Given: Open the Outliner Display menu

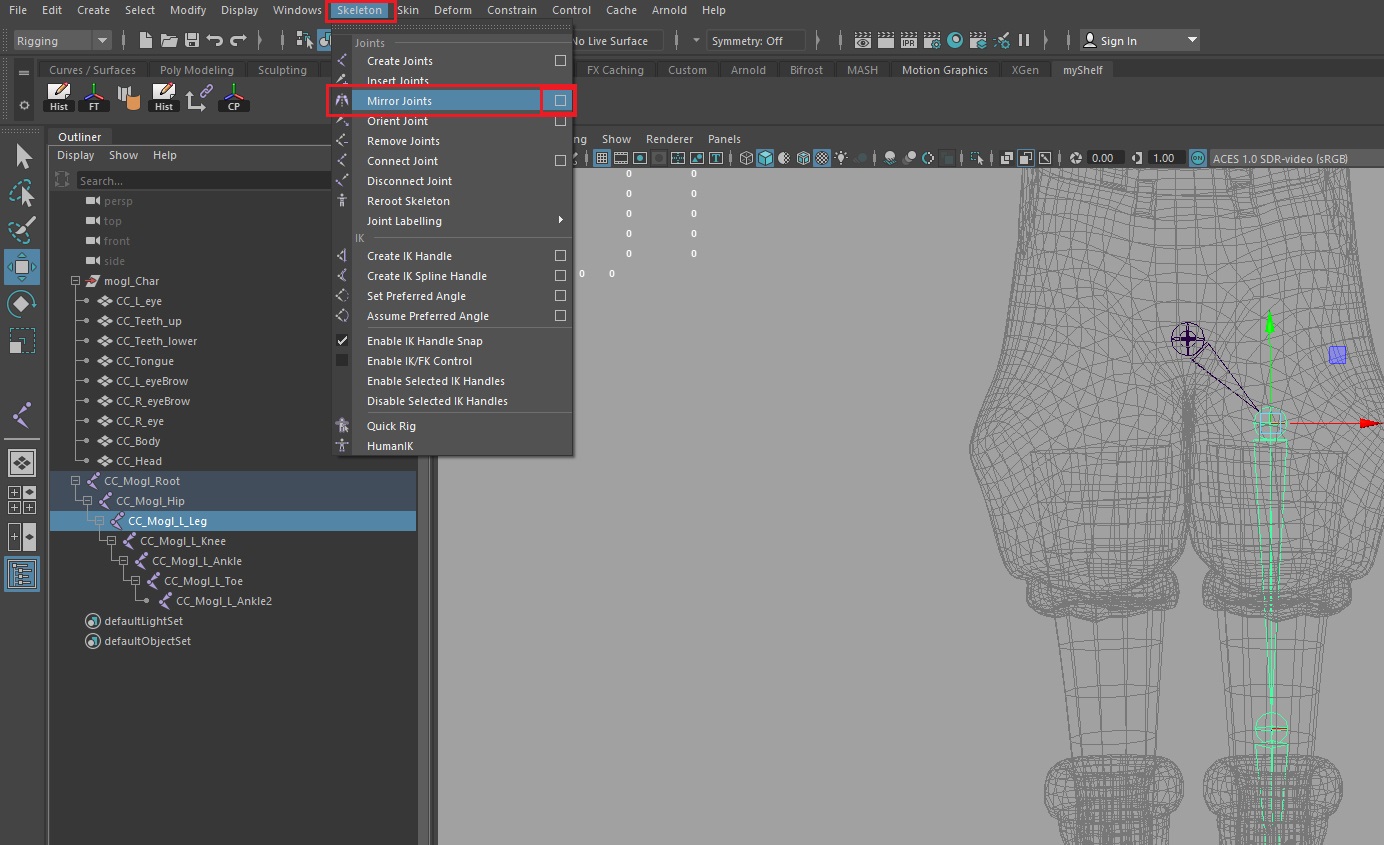Looking at the screenshot, I should point(76,155).
